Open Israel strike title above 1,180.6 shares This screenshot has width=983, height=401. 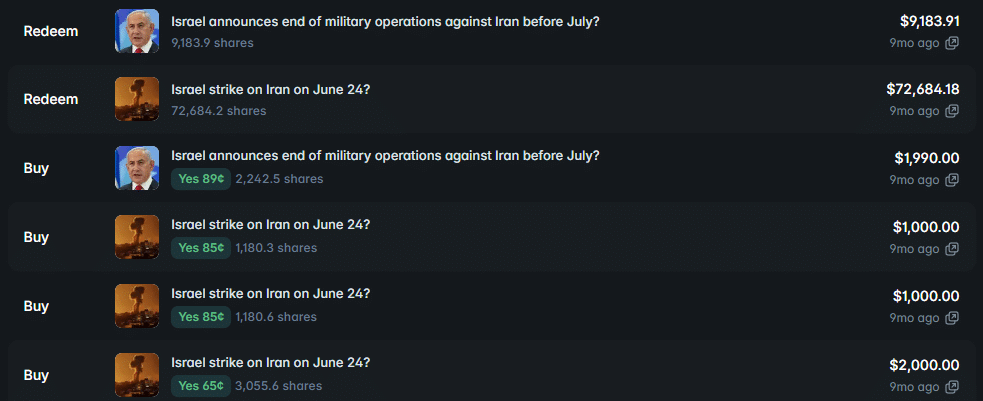[x=271, y=294]
